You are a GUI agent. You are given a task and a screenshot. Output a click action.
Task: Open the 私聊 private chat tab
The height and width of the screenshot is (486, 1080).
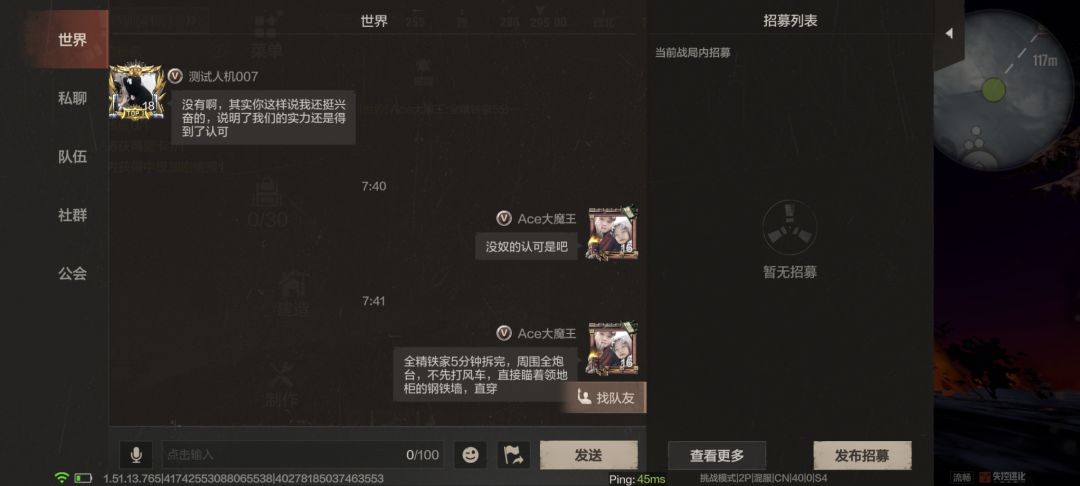tap(72, 98)
